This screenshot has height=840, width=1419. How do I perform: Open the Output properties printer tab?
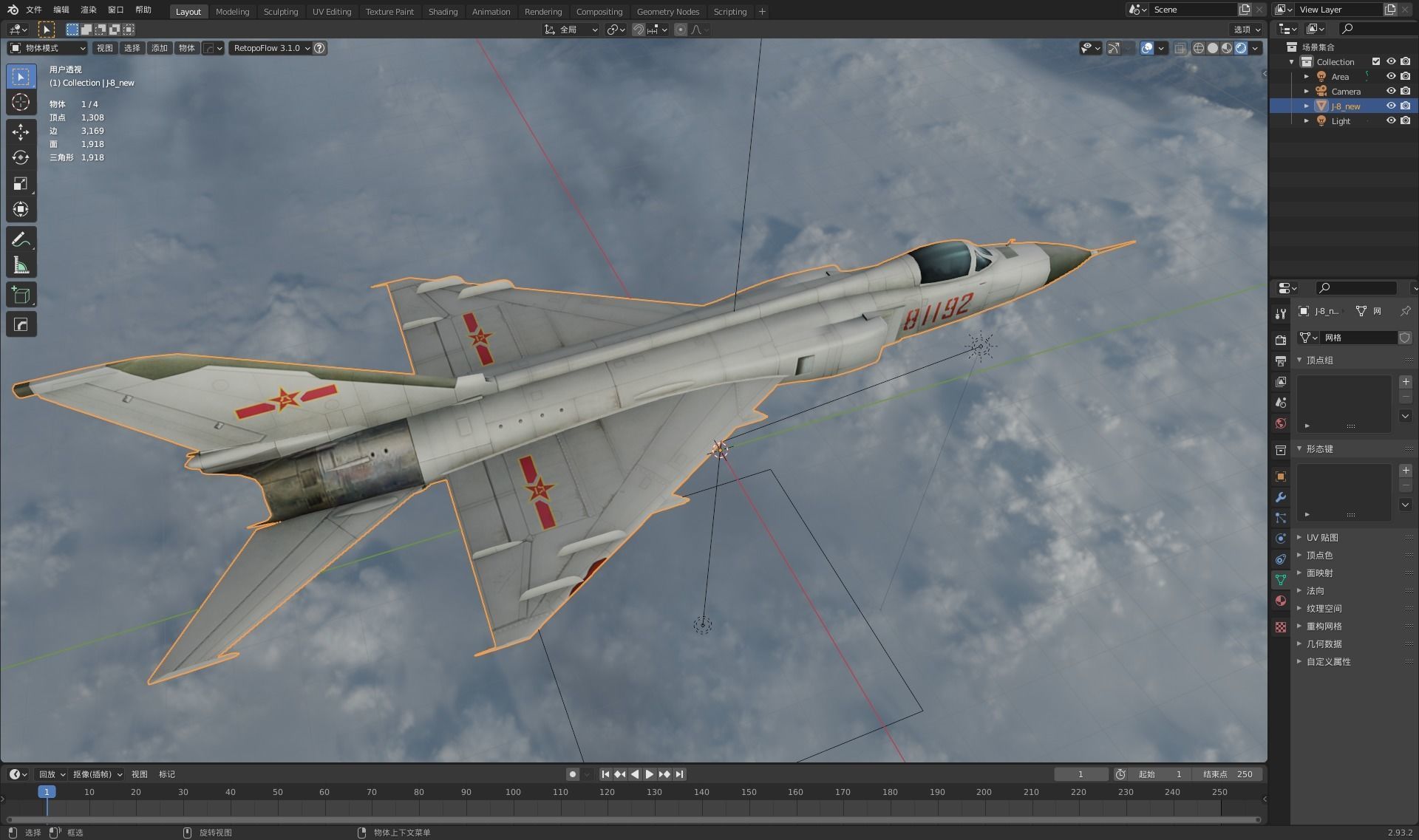click(x=1281, y=361)
